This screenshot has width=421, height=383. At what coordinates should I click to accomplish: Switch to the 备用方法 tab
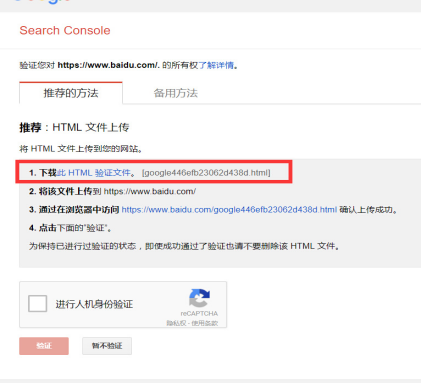pyautogui.click(x=176, y=93)
